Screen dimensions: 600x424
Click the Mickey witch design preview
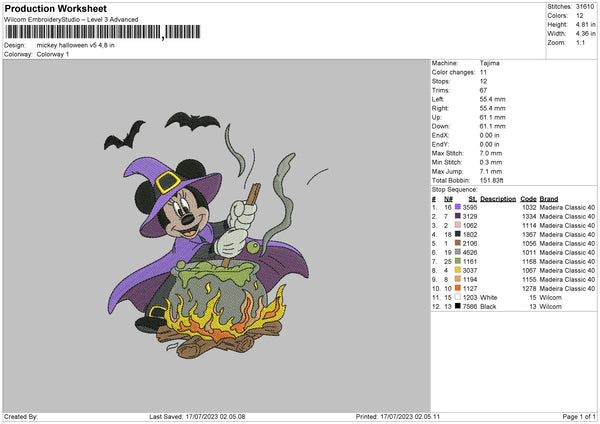tap(216, 235)
